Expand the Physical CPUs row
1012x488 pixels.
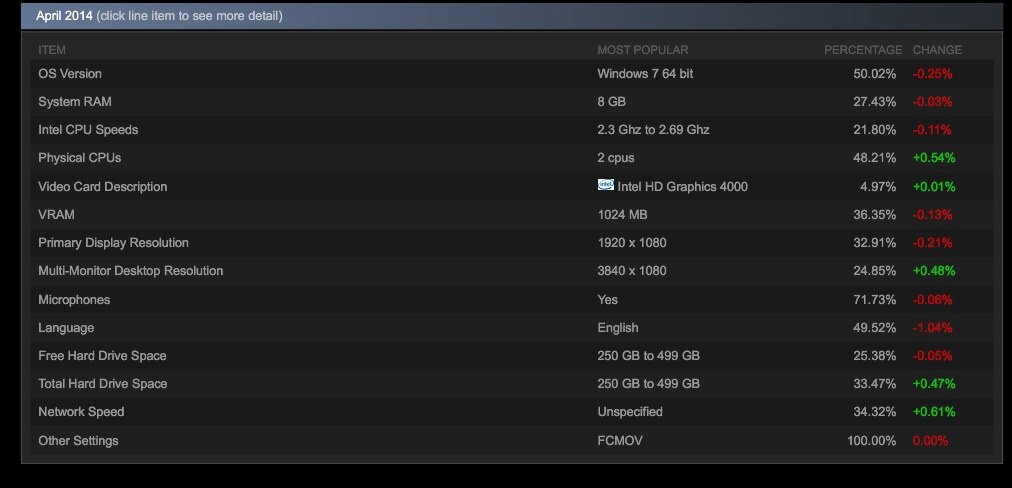[512, 158]
